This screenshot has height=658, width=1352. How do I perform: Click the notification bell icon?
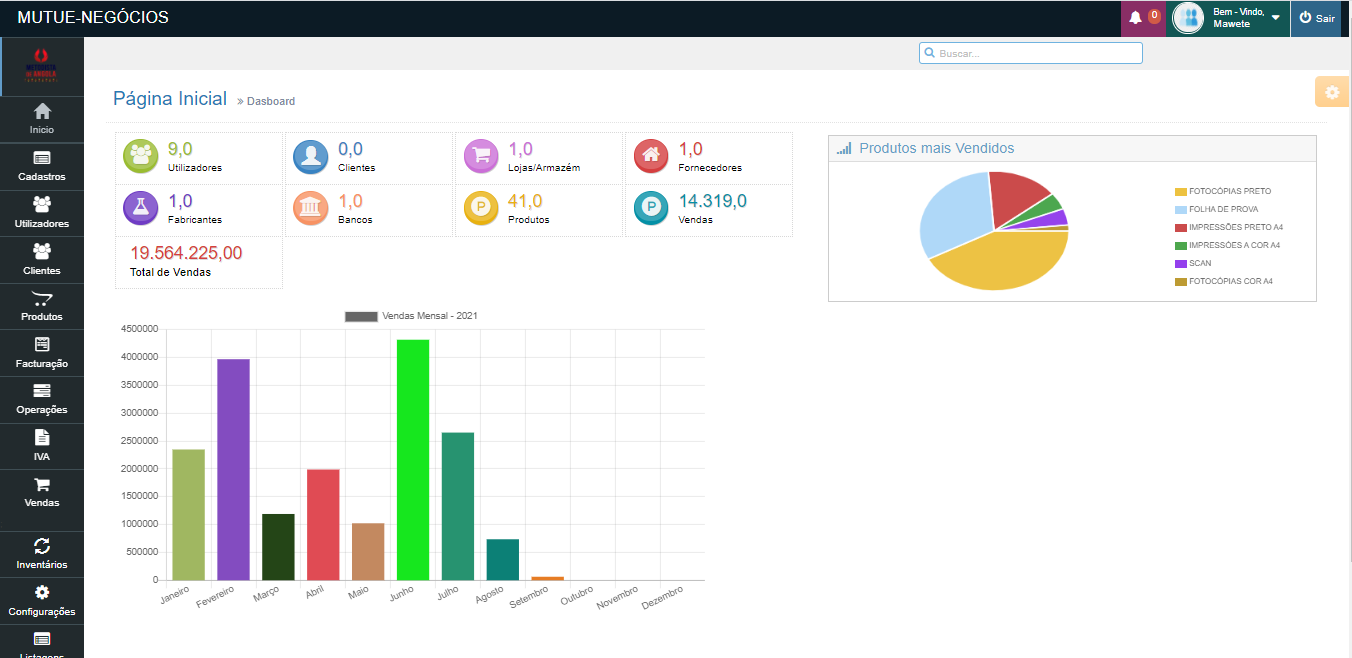1135,18
